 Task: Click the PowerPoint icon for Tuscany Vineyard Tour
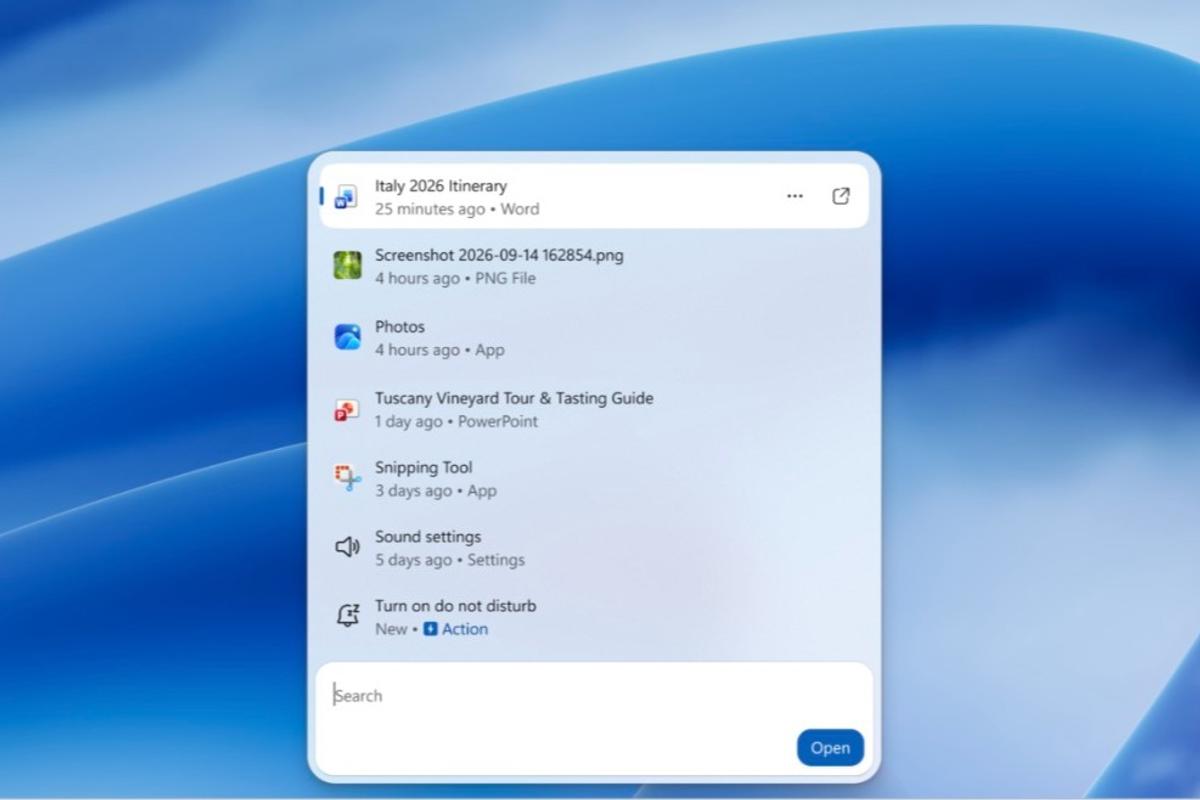tap(346, 409)
